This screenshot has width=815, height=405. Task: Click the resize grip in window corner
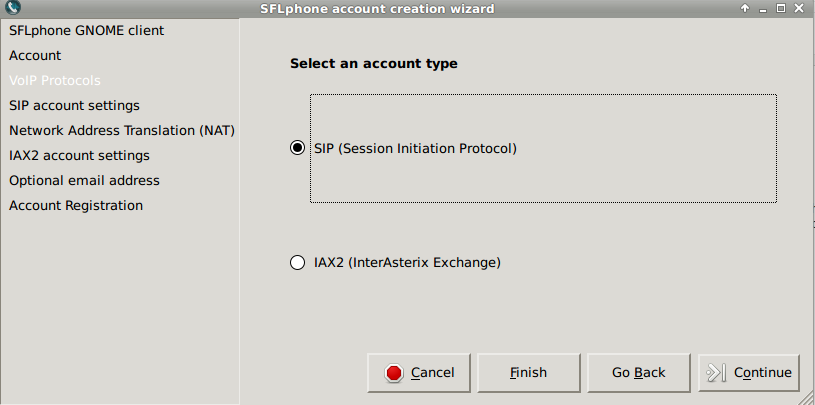pyautogui.click(x=807, y=397)
